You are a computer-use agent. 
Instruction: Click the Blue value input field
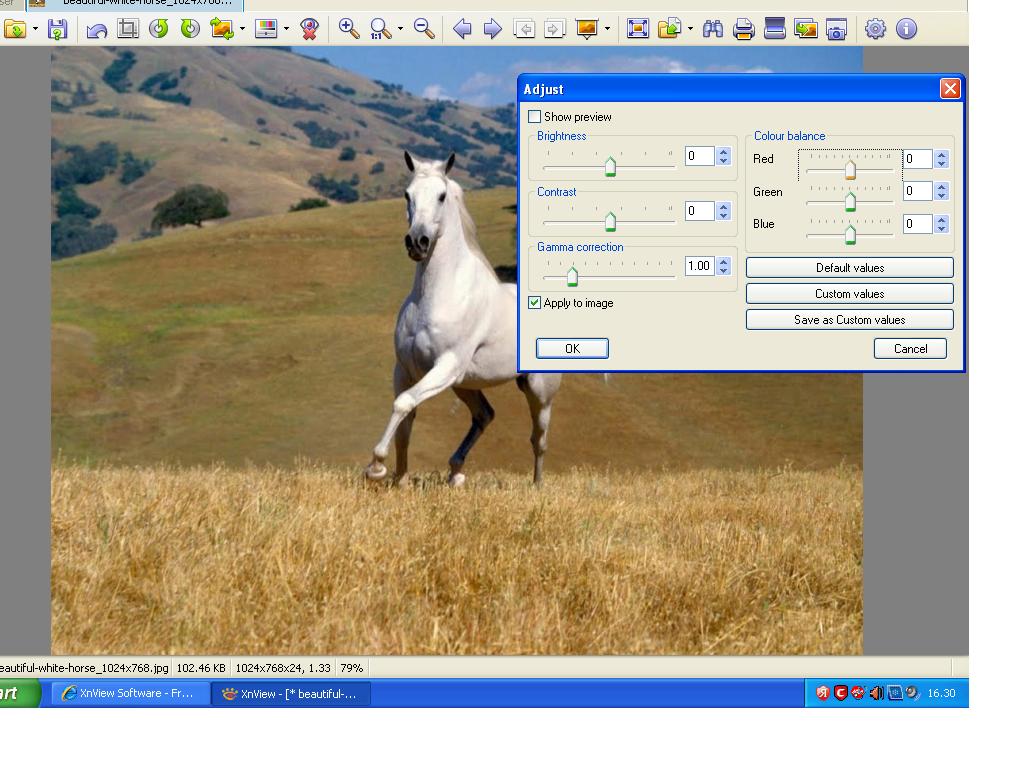coord(918,224)
